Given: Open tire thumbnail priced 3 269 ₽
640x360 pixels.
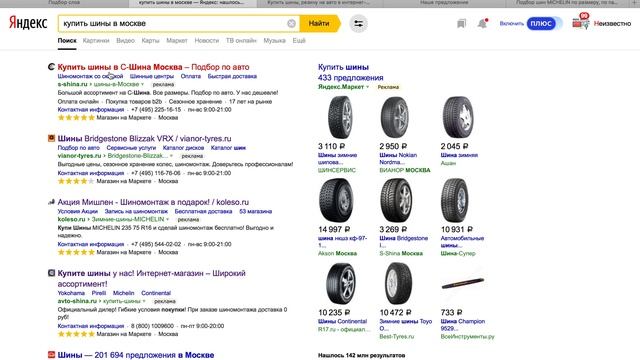Looking at the screenshot, I should click(x=396, y=200).
